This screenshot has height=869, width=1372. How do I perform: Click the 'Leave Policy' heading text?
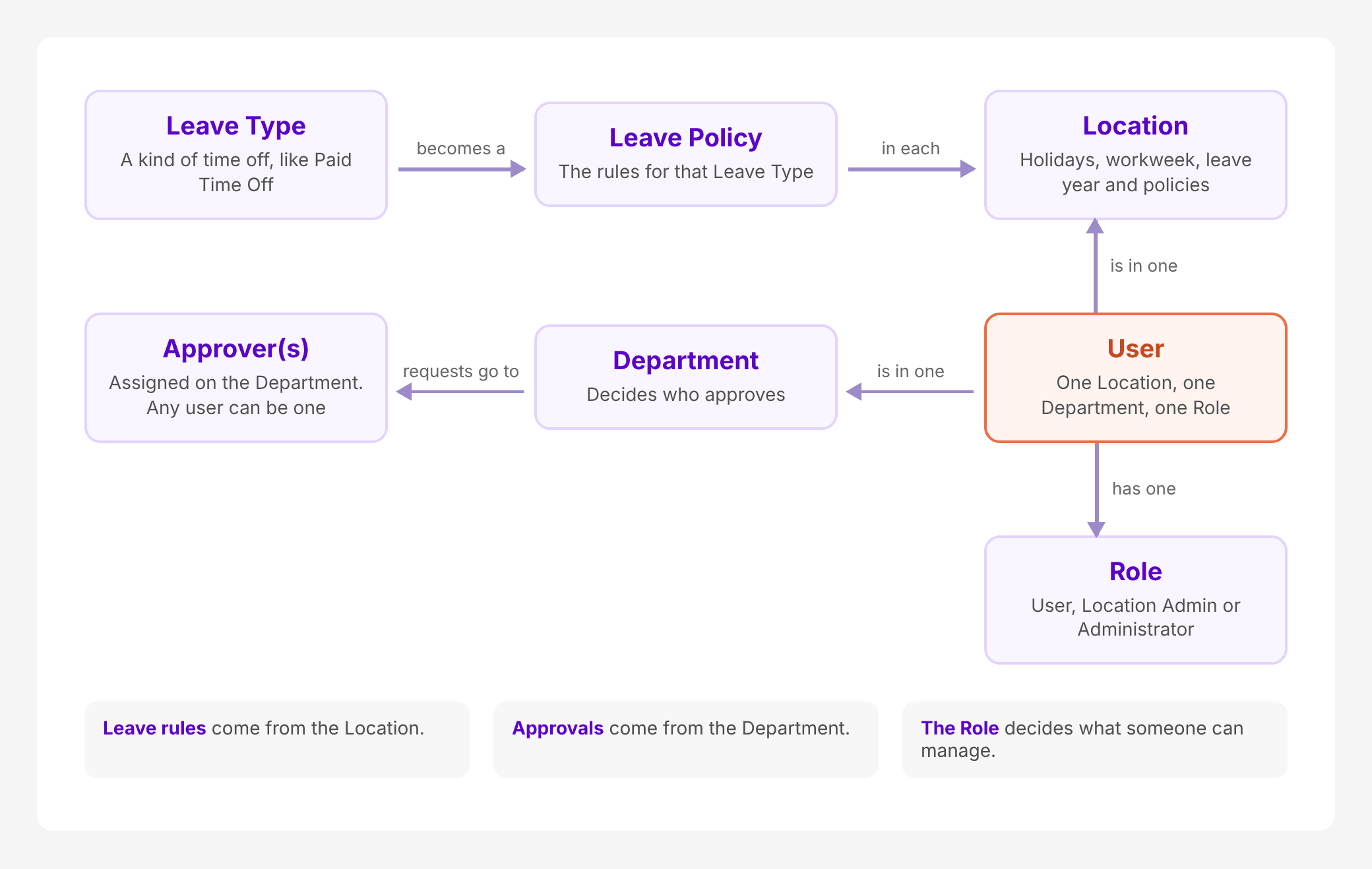(686, 138)
